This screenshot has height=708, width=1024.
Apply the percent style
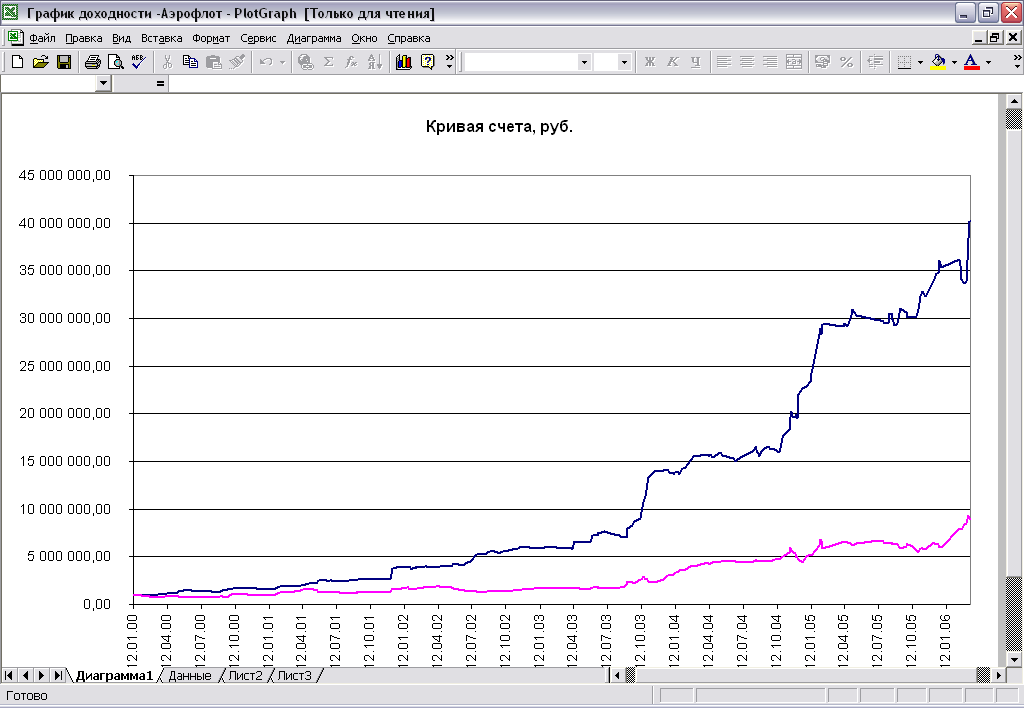(846, 62)
